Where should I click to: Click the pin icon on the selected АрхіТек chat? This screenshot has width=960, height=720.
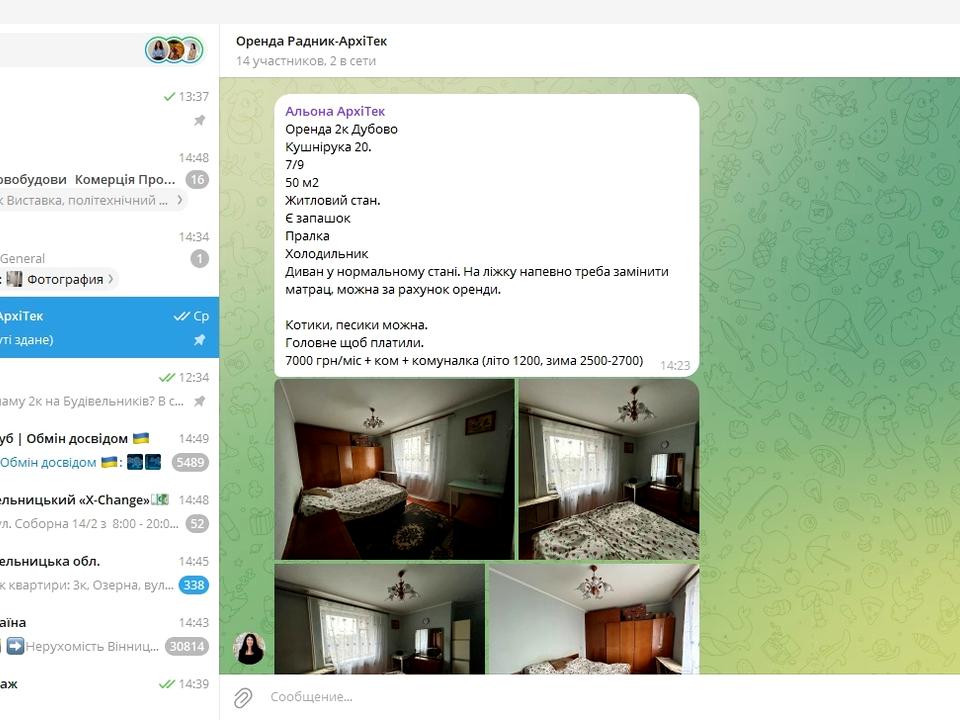pyautogui.click(x=199, y=340)
